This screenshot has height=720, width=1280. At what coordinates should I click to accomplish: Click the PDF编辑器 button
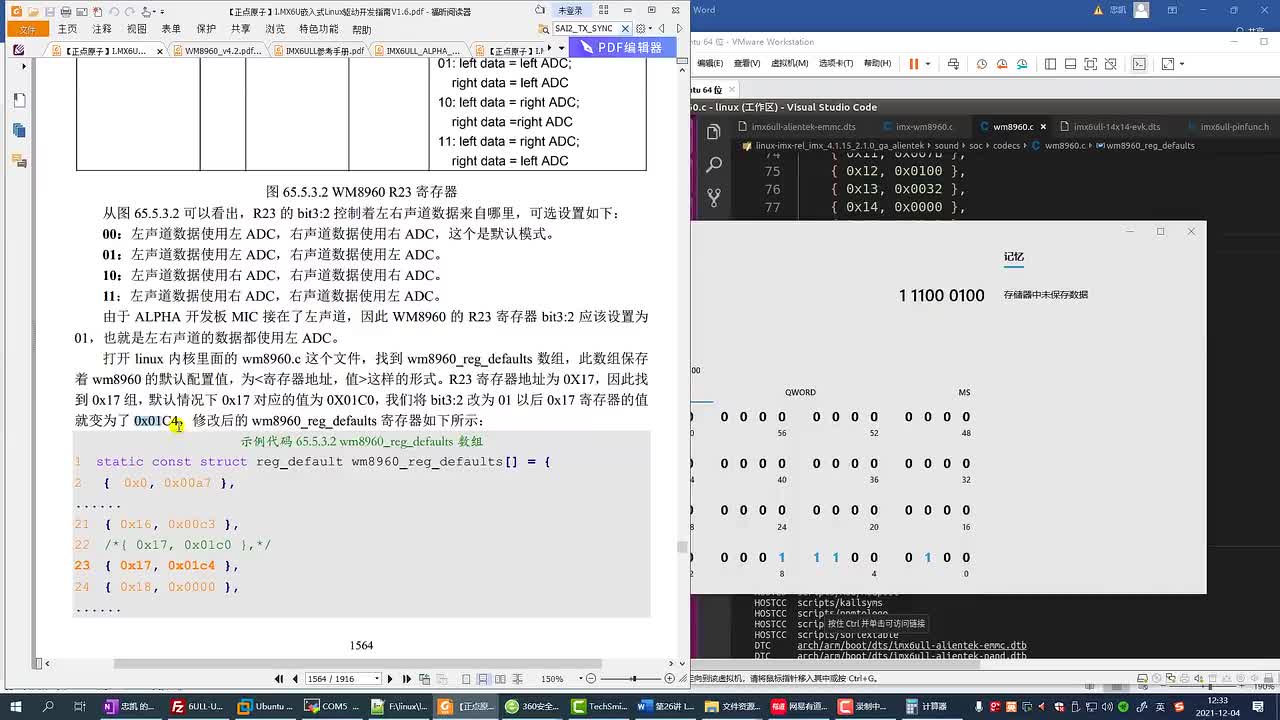(622, 47)
